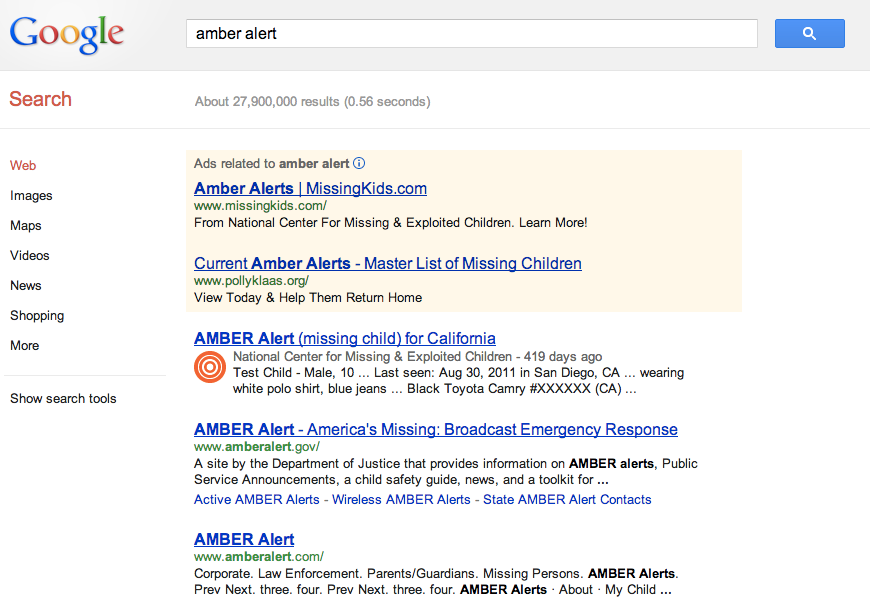Click the blue magnifier search button
This screenshot has width=870, height=605.
(x=810, y=33)
